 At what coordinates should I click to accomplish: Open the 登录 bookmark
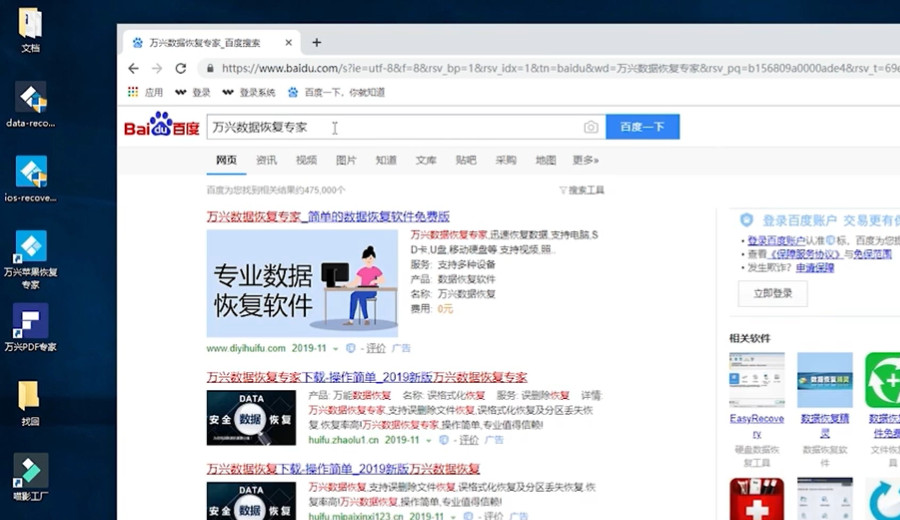[x=193, y=92]
